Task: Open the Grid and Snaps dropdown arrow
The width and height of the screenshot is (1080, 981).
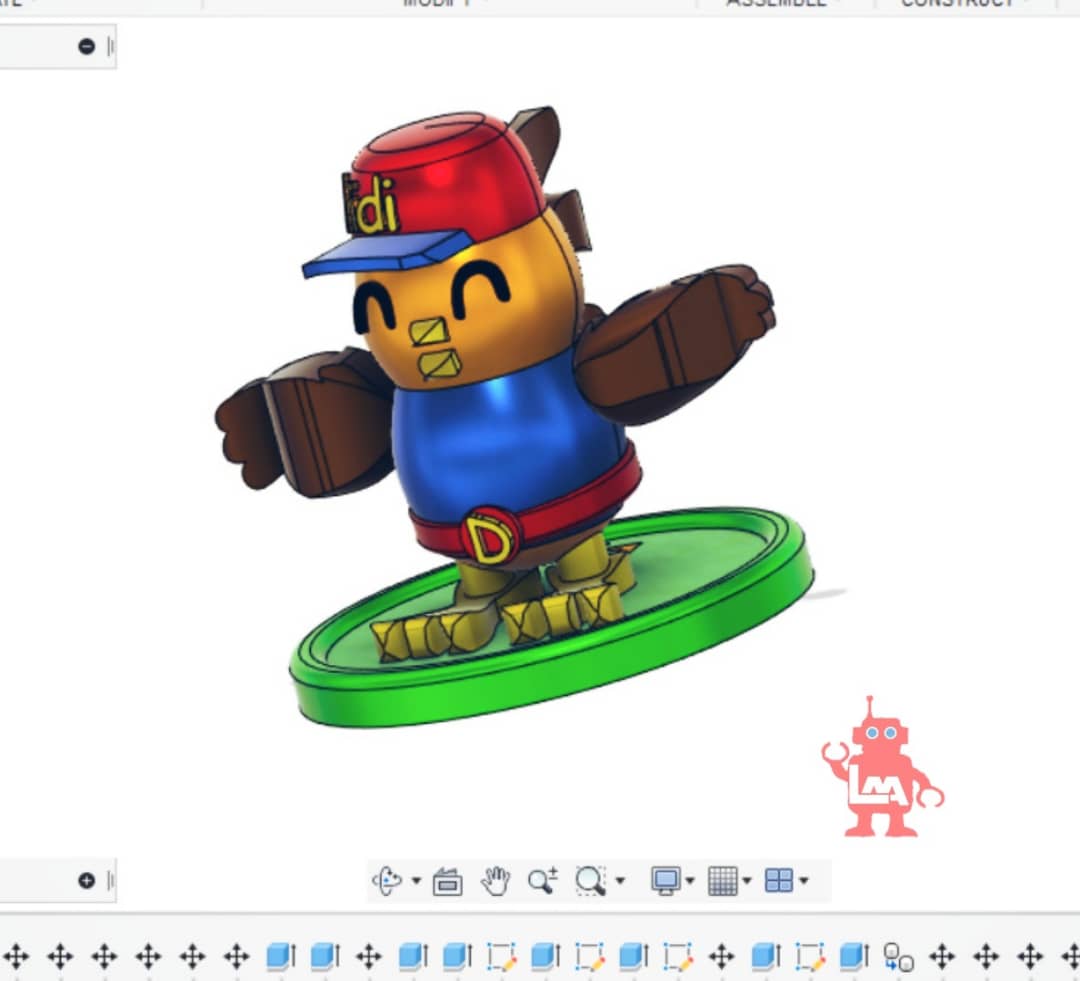Action: (747, 880)
